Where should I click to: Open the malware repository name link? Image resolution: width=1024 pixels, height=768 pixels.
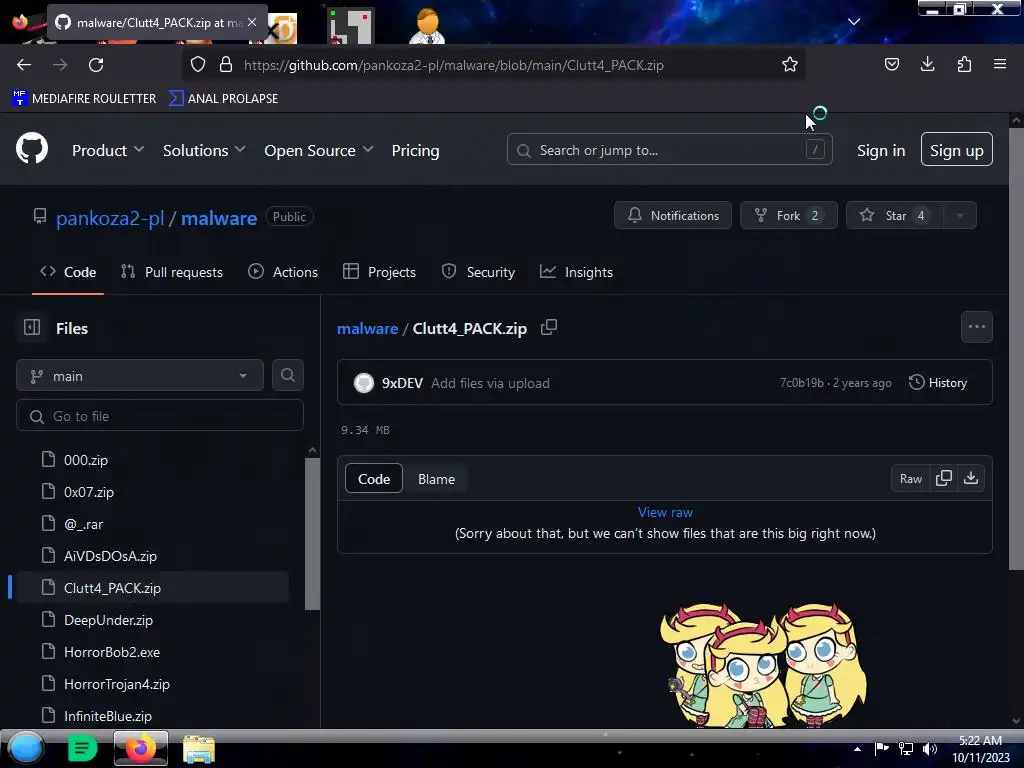(219, 217)
